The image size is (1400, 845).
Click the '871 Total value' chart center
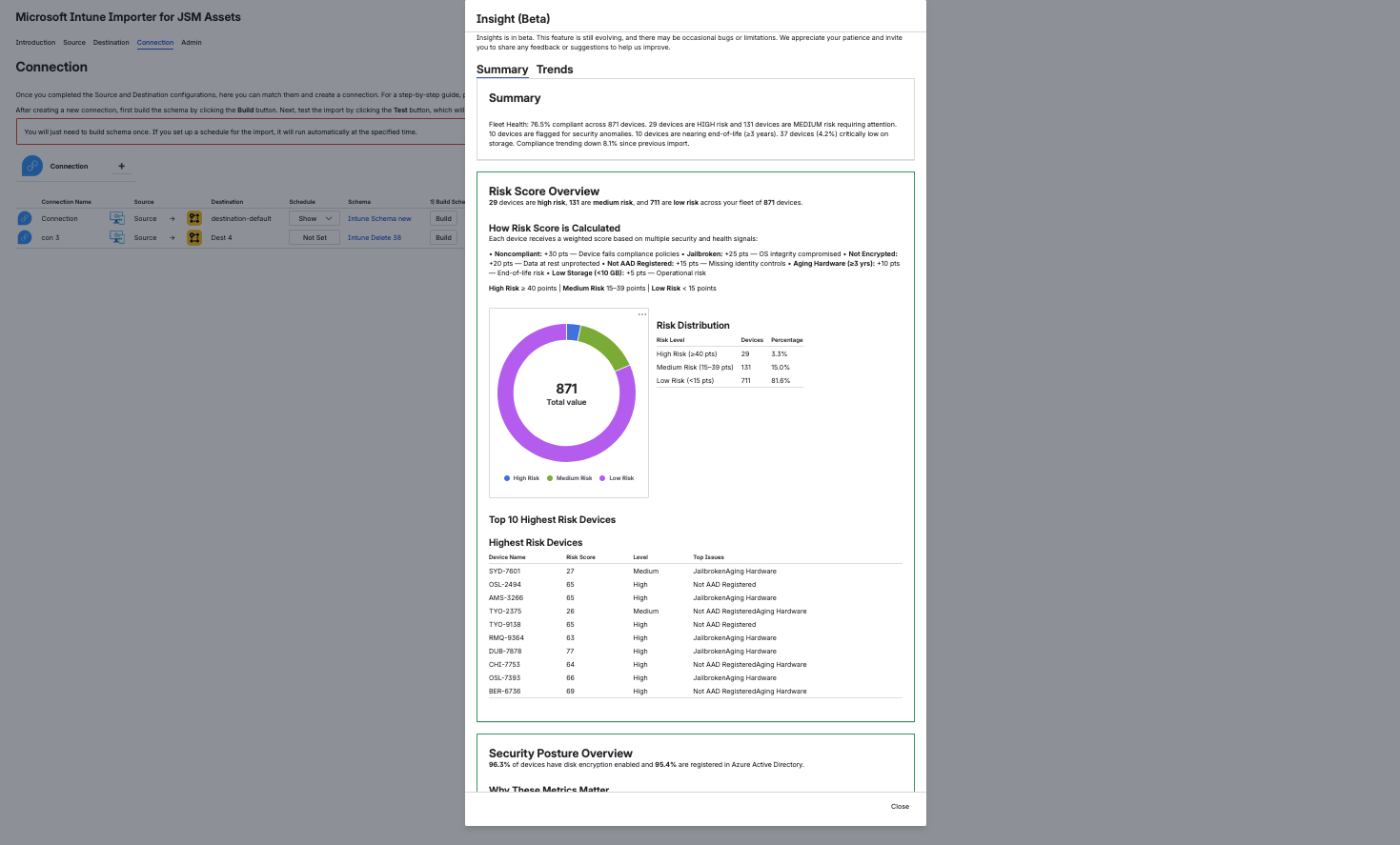(566, 394)
